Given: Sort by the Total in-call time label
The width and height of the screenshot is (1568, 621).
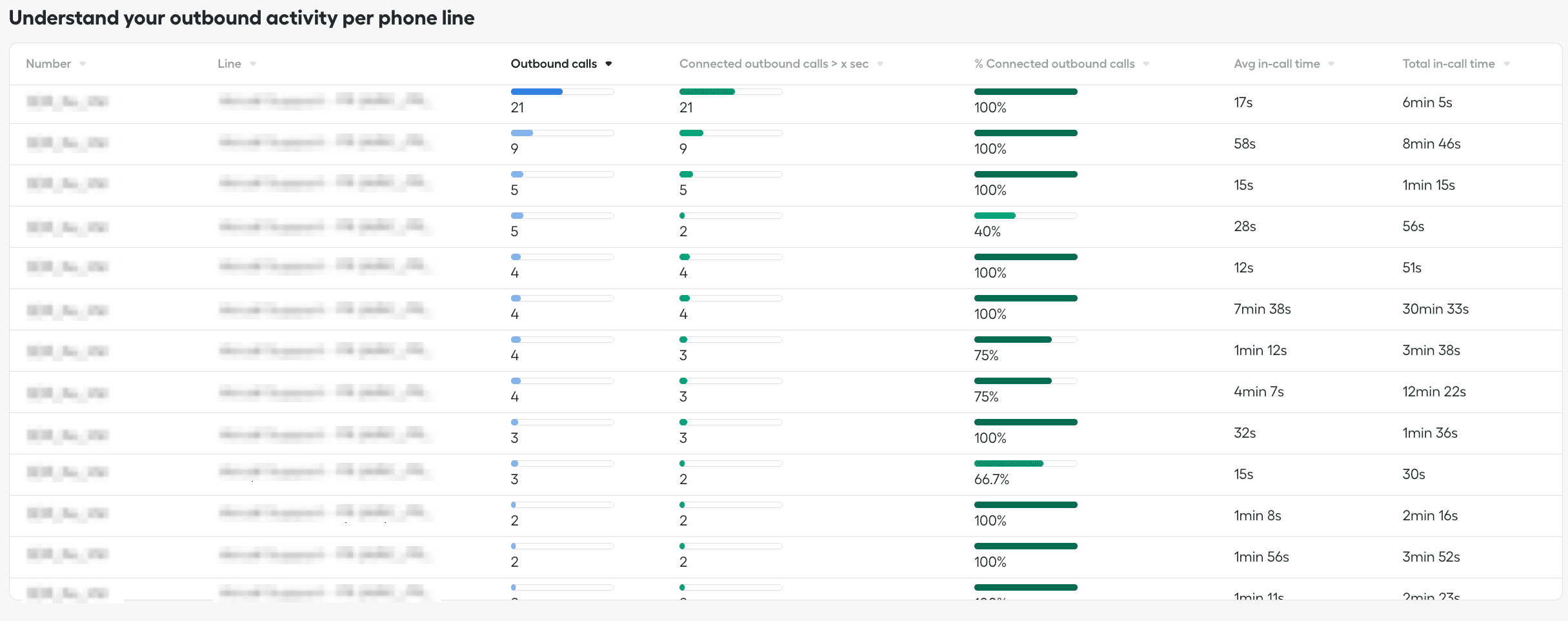Looking at the screenshot, I should (x=1448, y=64).
